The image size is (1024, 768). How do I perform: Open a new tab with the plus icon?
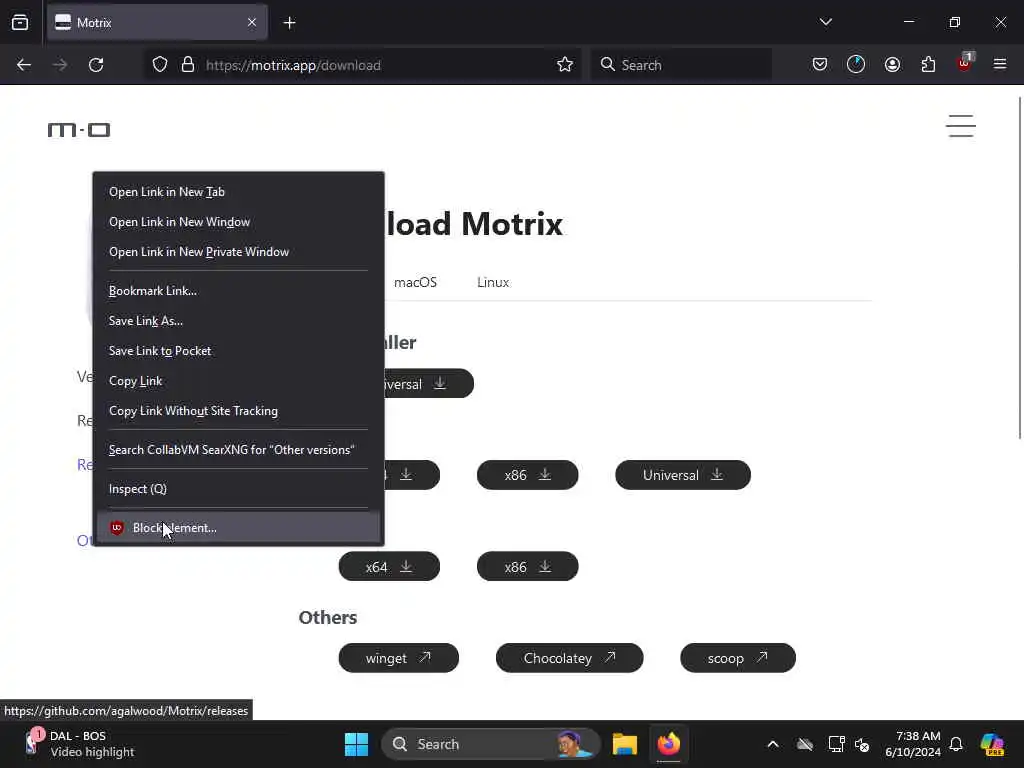click(x=289, y=23)
